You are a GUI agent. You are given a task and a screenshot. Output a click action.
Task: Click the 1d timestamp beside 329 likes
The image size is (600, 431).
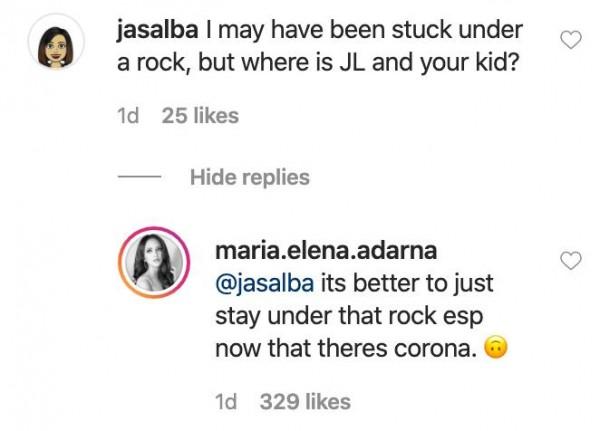[x=227, y=402]
